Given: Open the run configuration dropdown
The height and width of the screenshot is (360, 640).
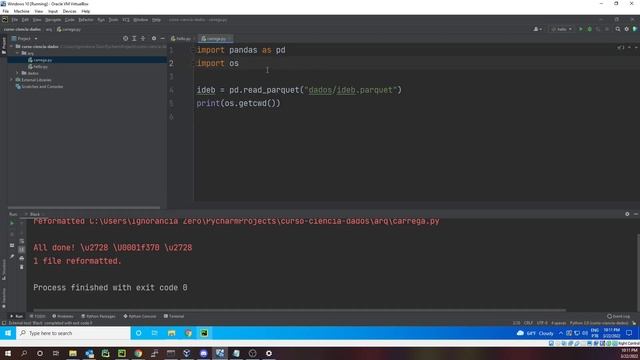Looking at the screenshot, I should pyautogui.click(x=562, y=29).
